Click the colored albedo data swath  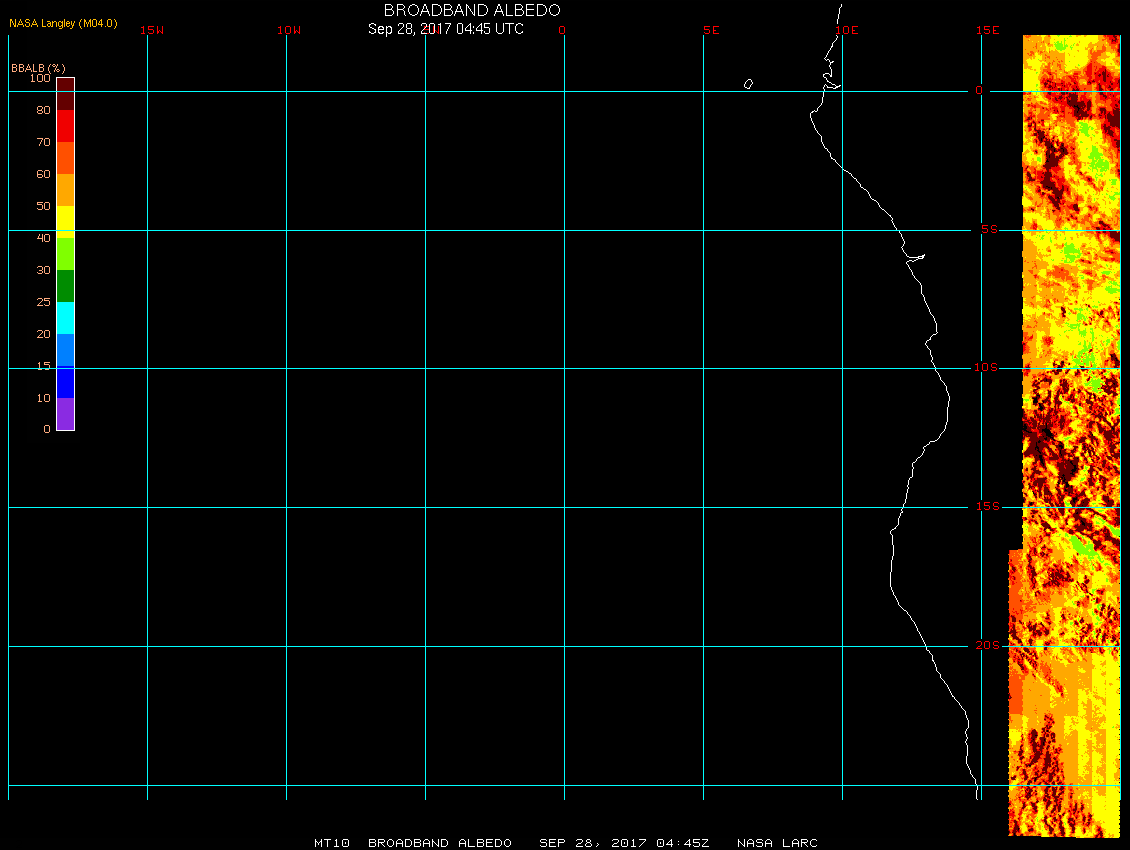[1064, 435]
